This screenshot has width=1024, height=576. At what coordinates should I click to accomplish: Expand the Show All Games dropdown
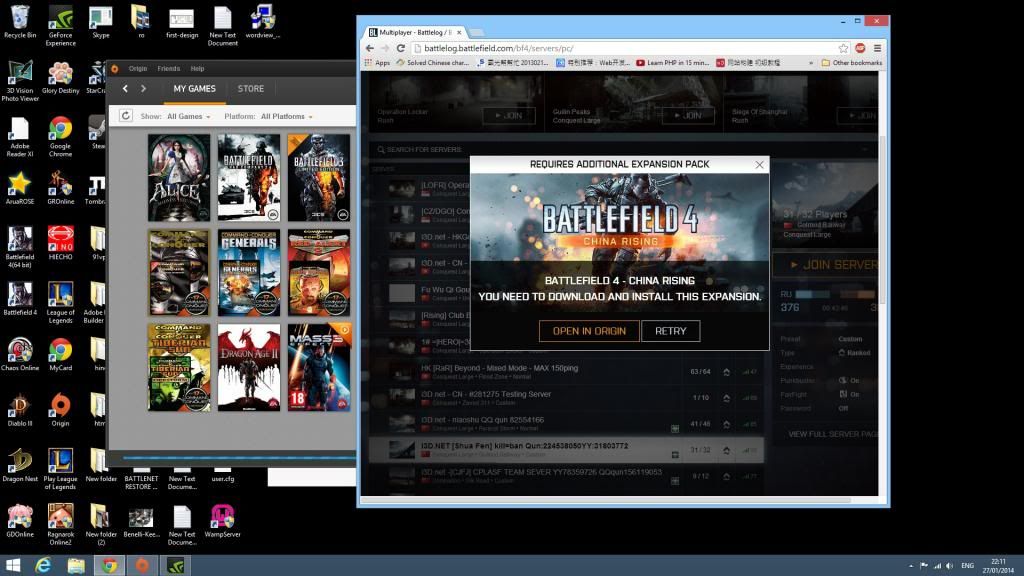189,116
